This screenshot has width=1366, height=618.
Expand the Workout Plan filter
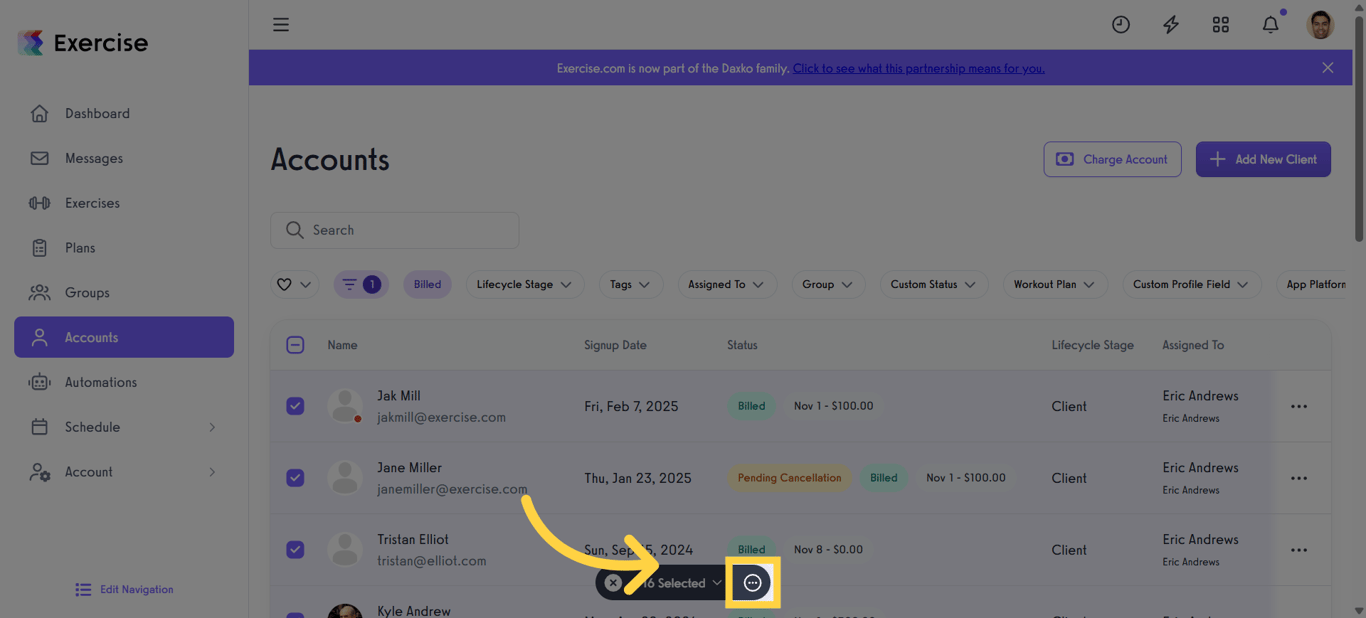point(1054,285)
